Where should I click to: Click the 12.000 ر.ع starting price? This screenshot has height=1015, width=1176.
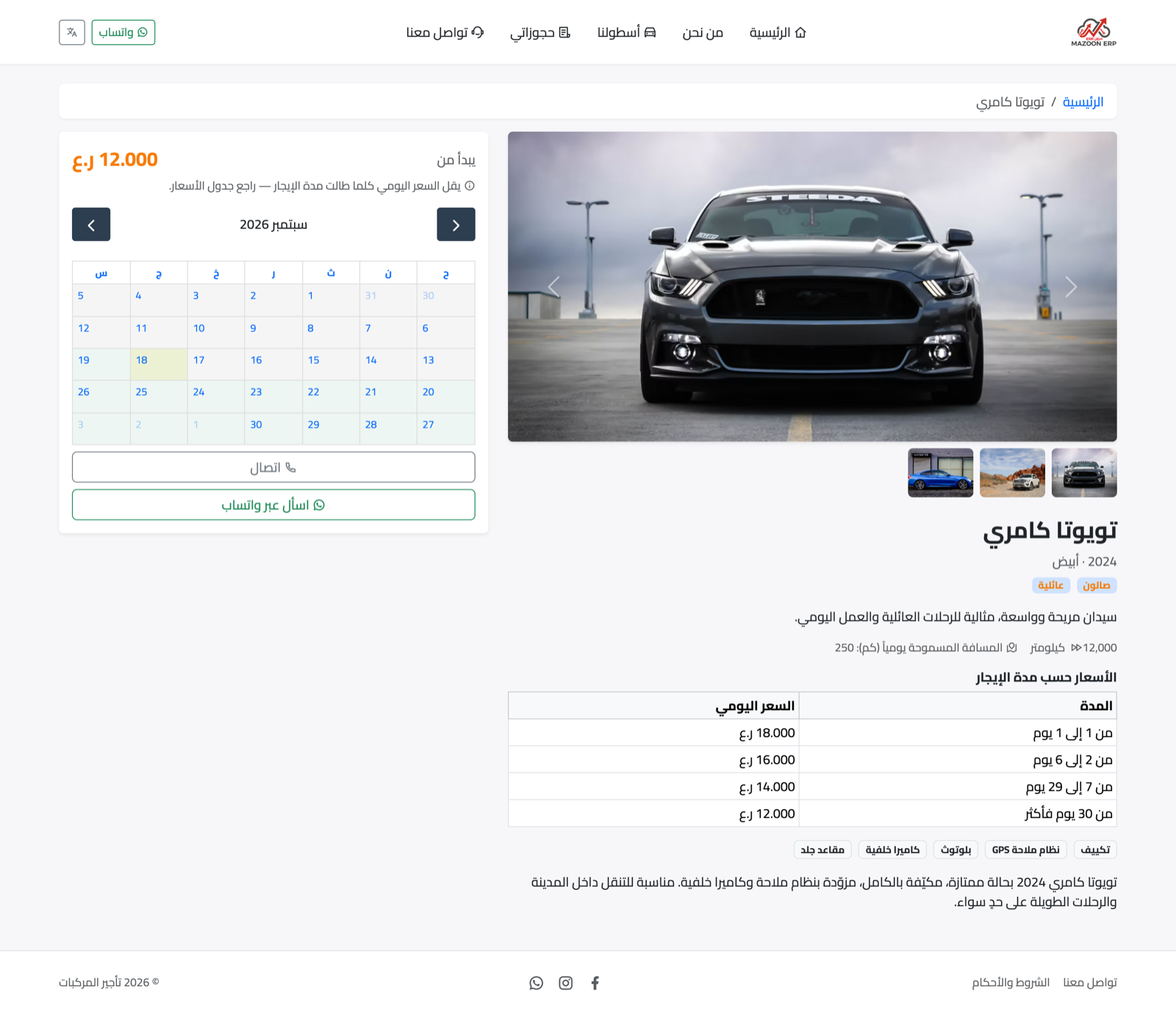pyautogui.click(x=115, y=159)
